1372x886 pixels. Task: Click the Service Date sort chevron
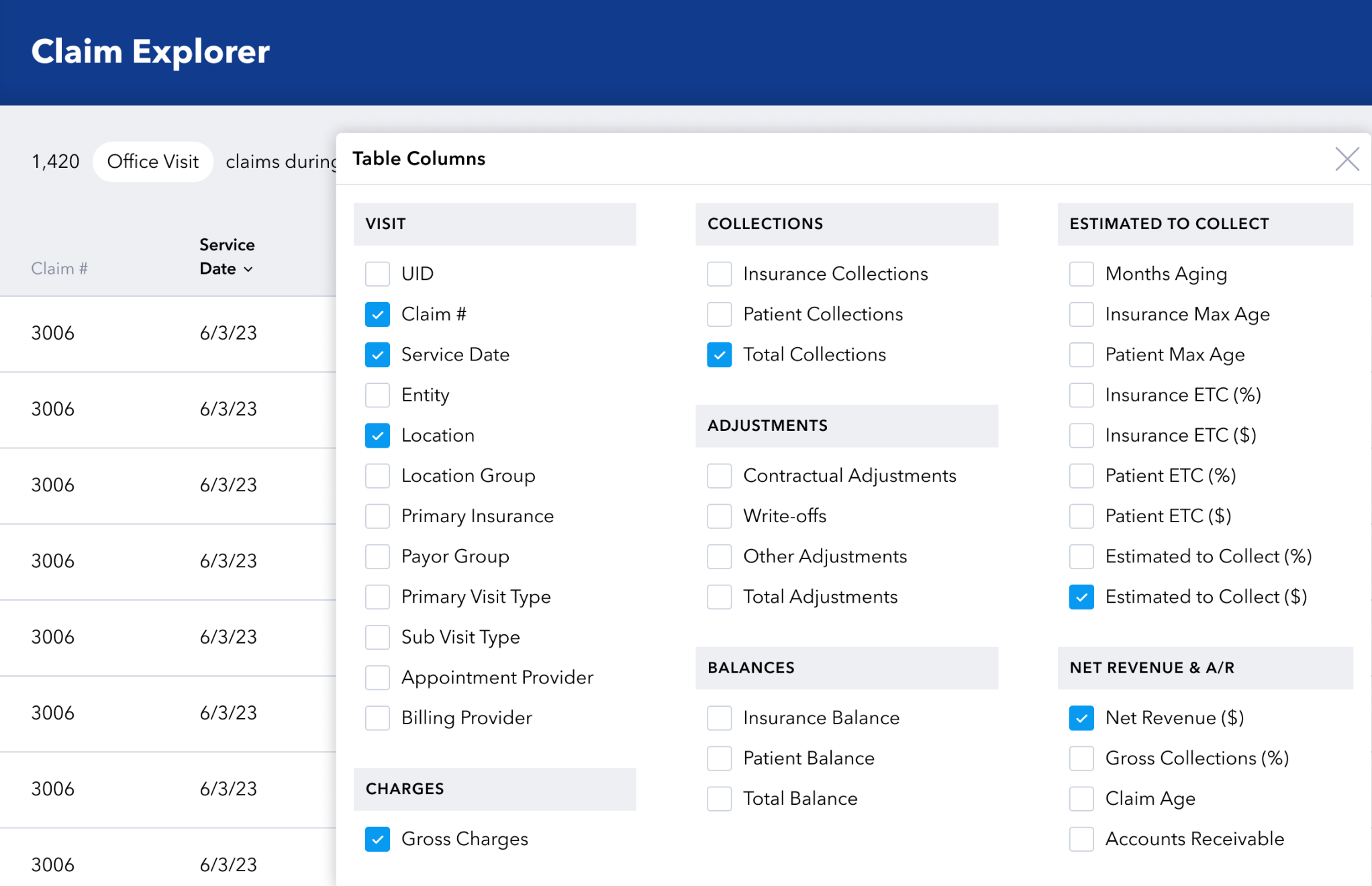pyautogui.click(x=248, y=269)
